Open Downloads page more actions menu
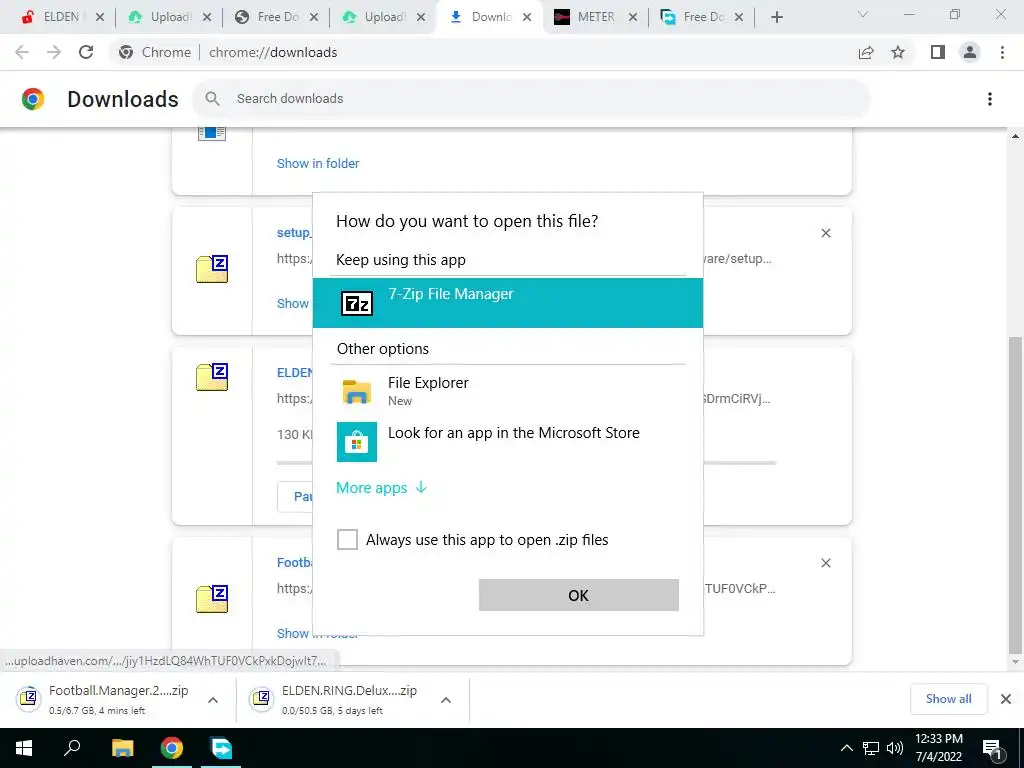The image size is (1024, 768). [x=990, y=99]
